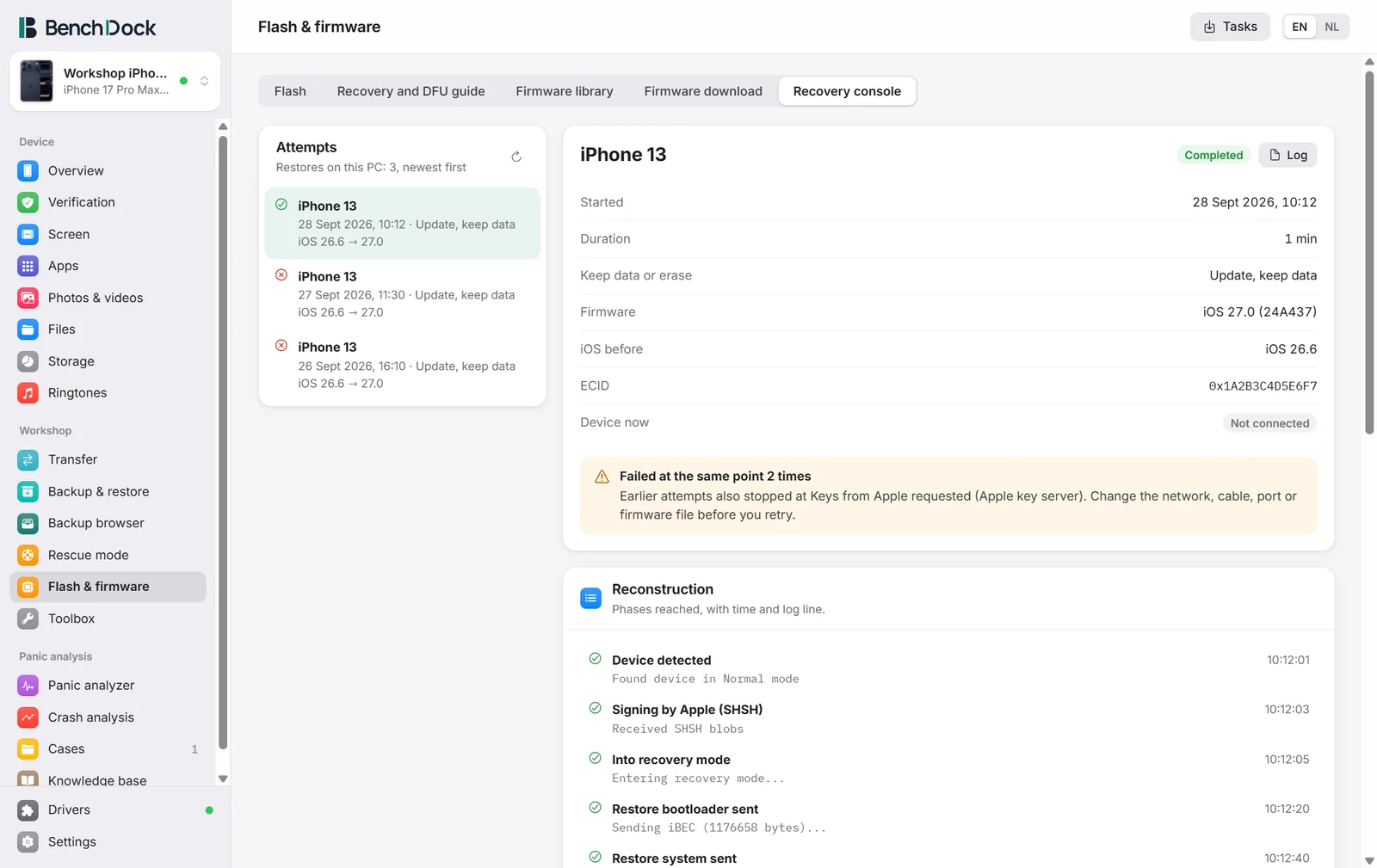Select the 28 Sept 2026 10:12 attempt

403,224
